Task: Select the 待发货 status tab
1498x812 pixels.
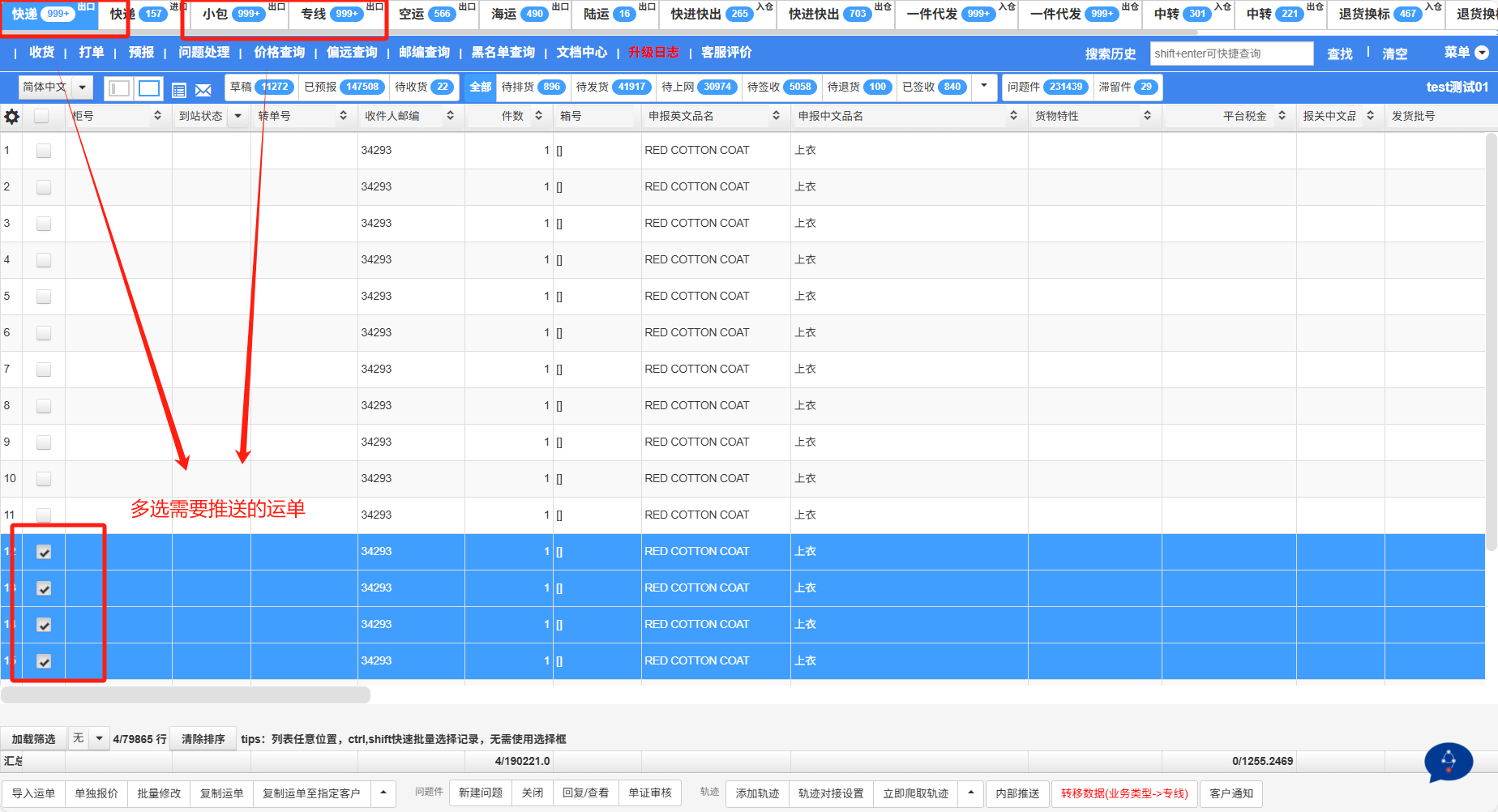Action: [611, 87]
